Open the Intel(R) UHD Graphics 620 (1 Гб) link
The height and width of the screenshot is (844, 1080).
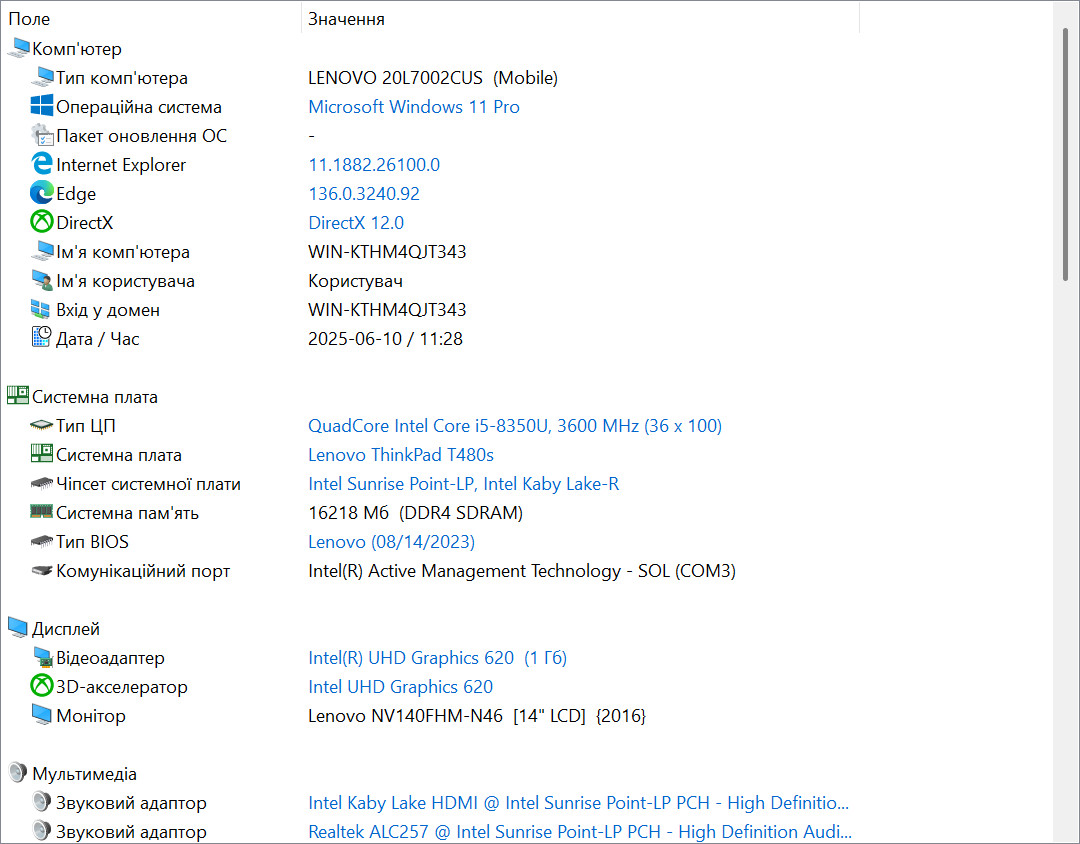click(437, 658)
